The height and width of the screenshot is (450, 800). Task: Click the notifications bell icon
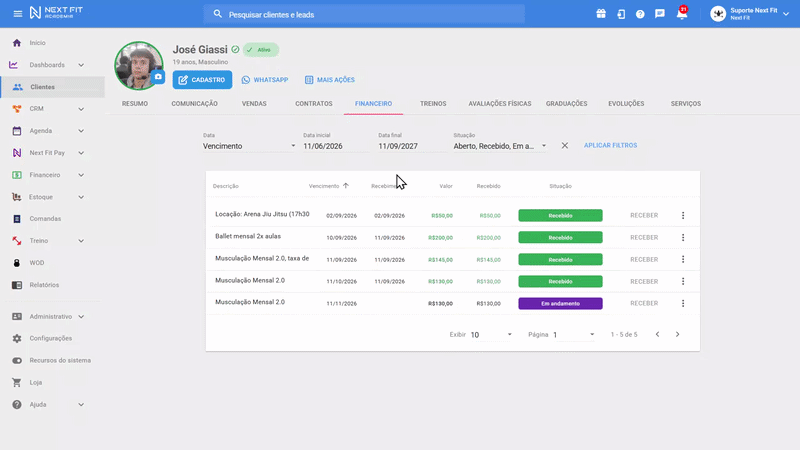pyautogui.click(x=682, y=14)
